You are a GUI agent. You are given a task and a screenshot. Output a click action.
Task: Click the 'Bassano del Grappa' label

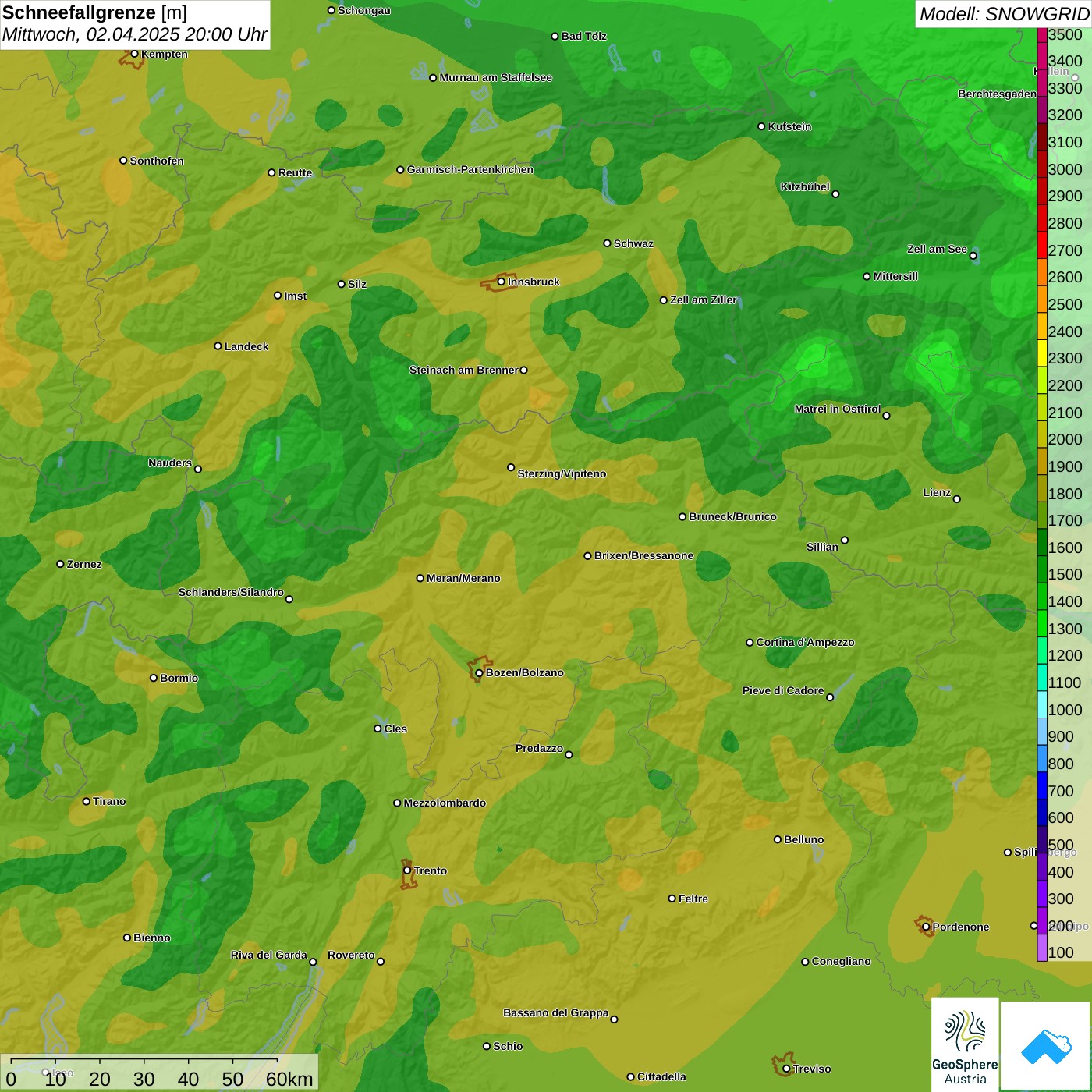pos(555,1012)
